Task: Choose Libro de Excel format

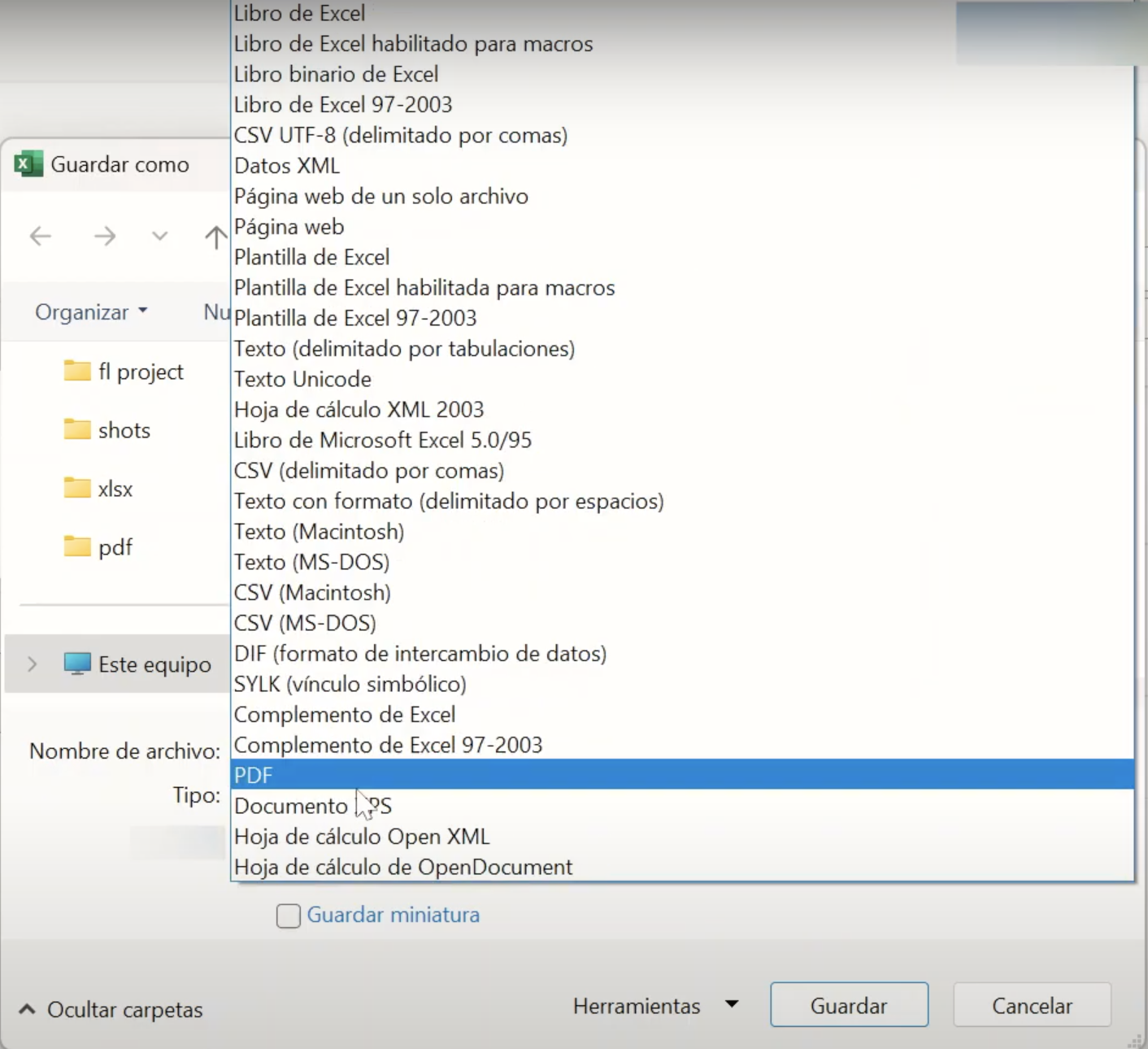Action: click(x=299, y=13)
